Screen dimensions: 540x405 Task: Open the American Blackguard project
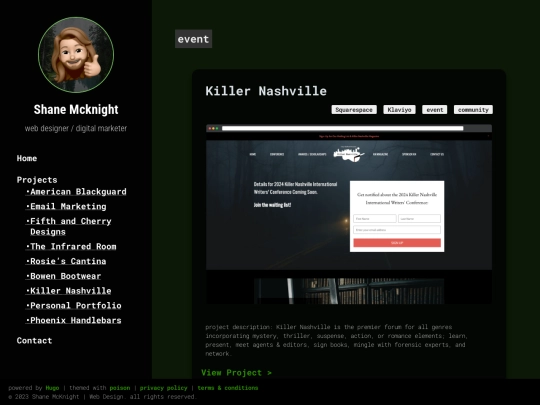[x=76, y=192]
